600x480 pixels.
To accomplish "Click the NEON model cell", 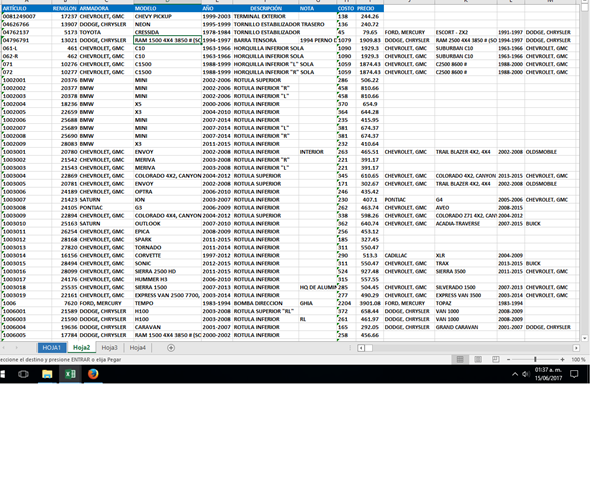I will click(x=168, y=24).
